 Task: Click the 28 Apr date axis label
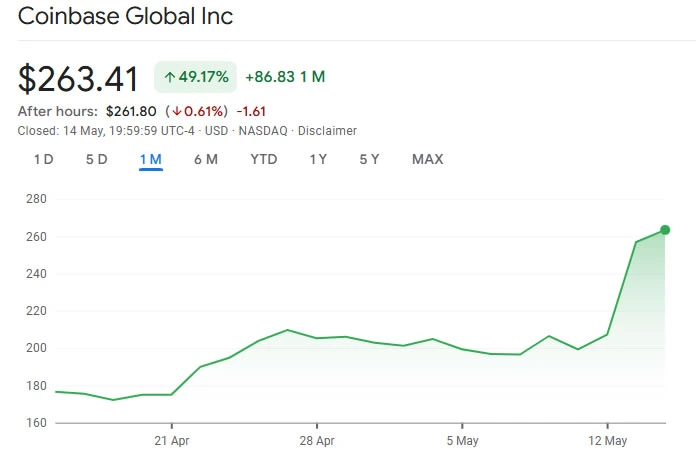tap(316, 440)
